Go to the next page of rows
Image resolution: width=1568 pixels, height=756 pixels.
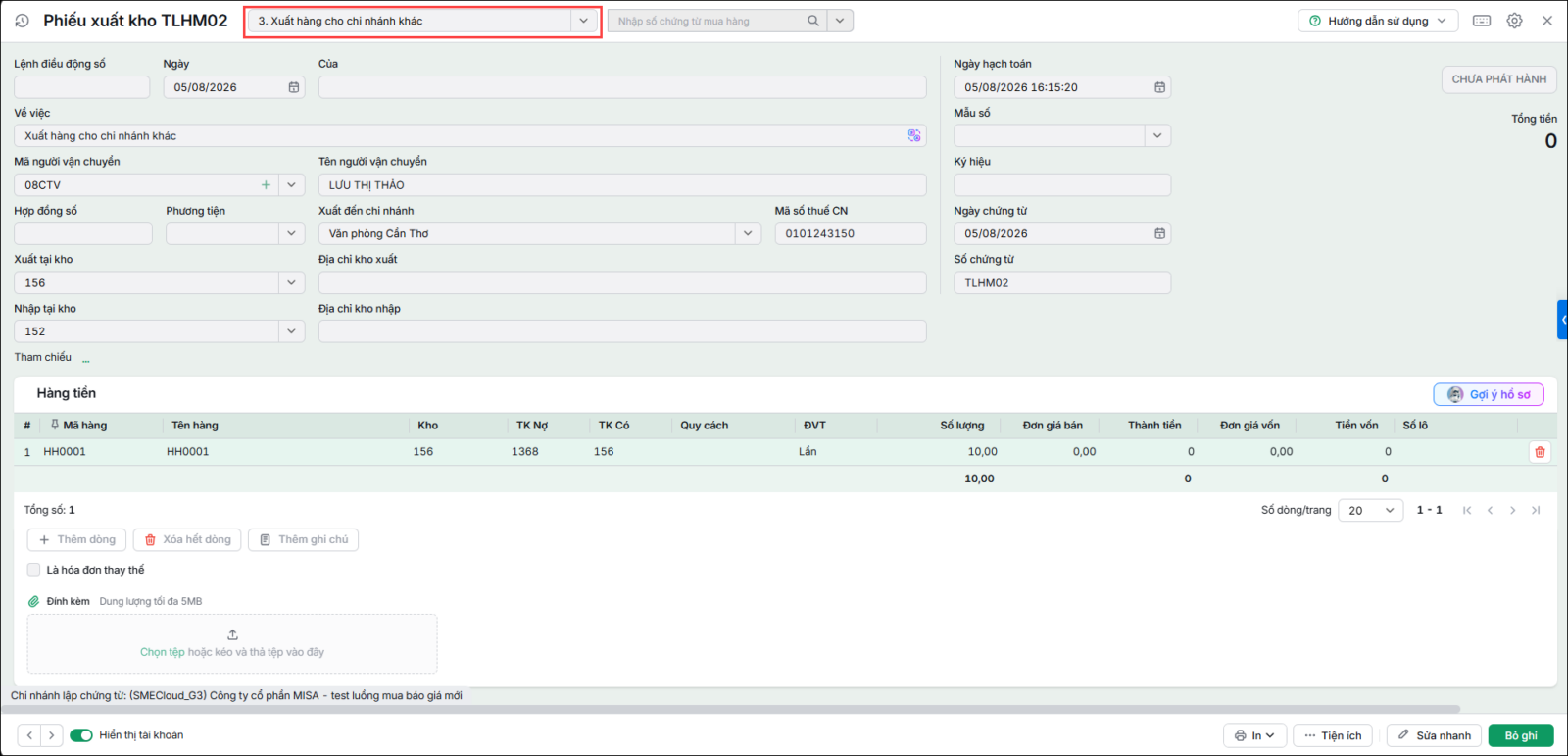coord(1513,510)
